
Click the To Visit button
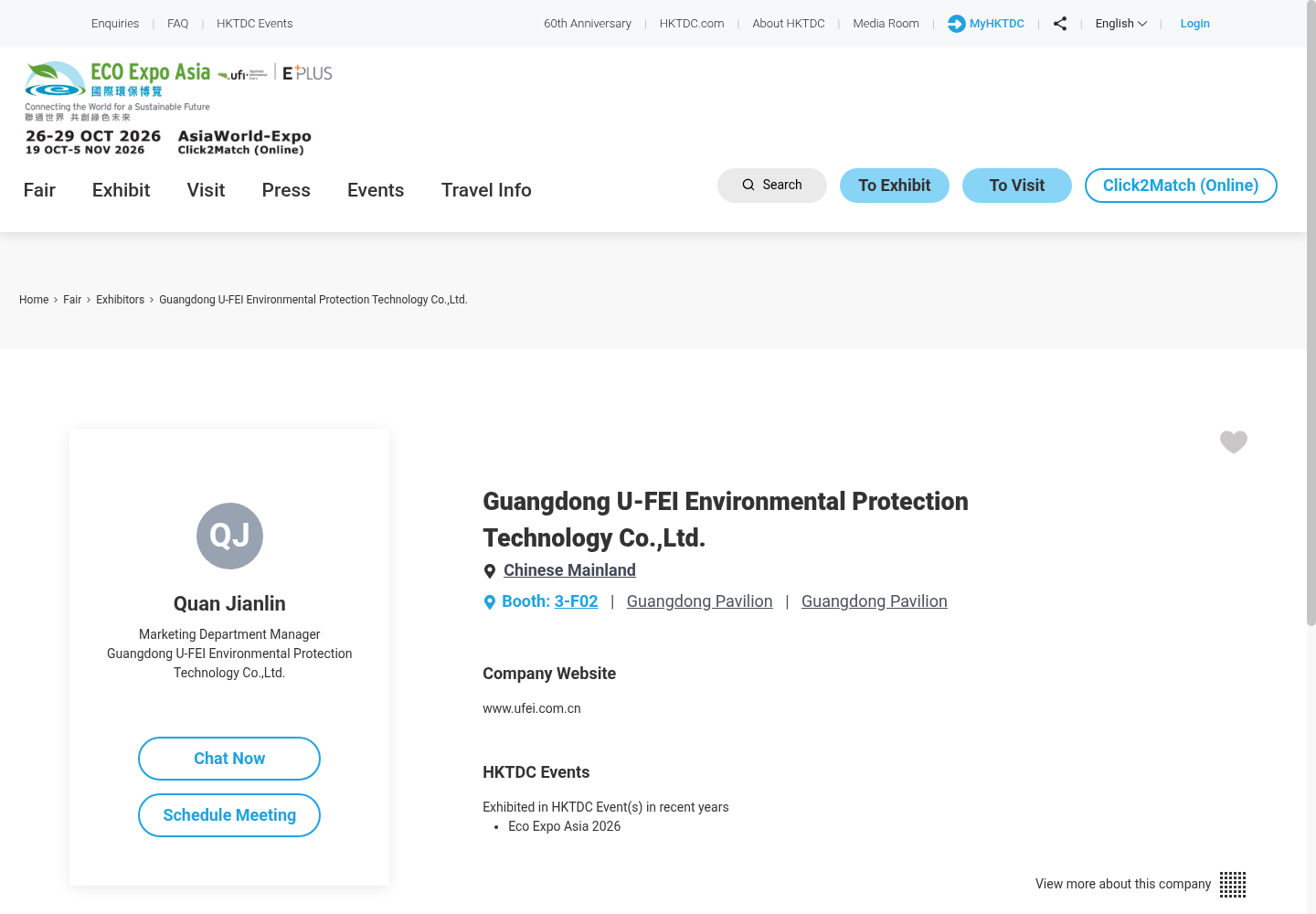pos(1017,186)
